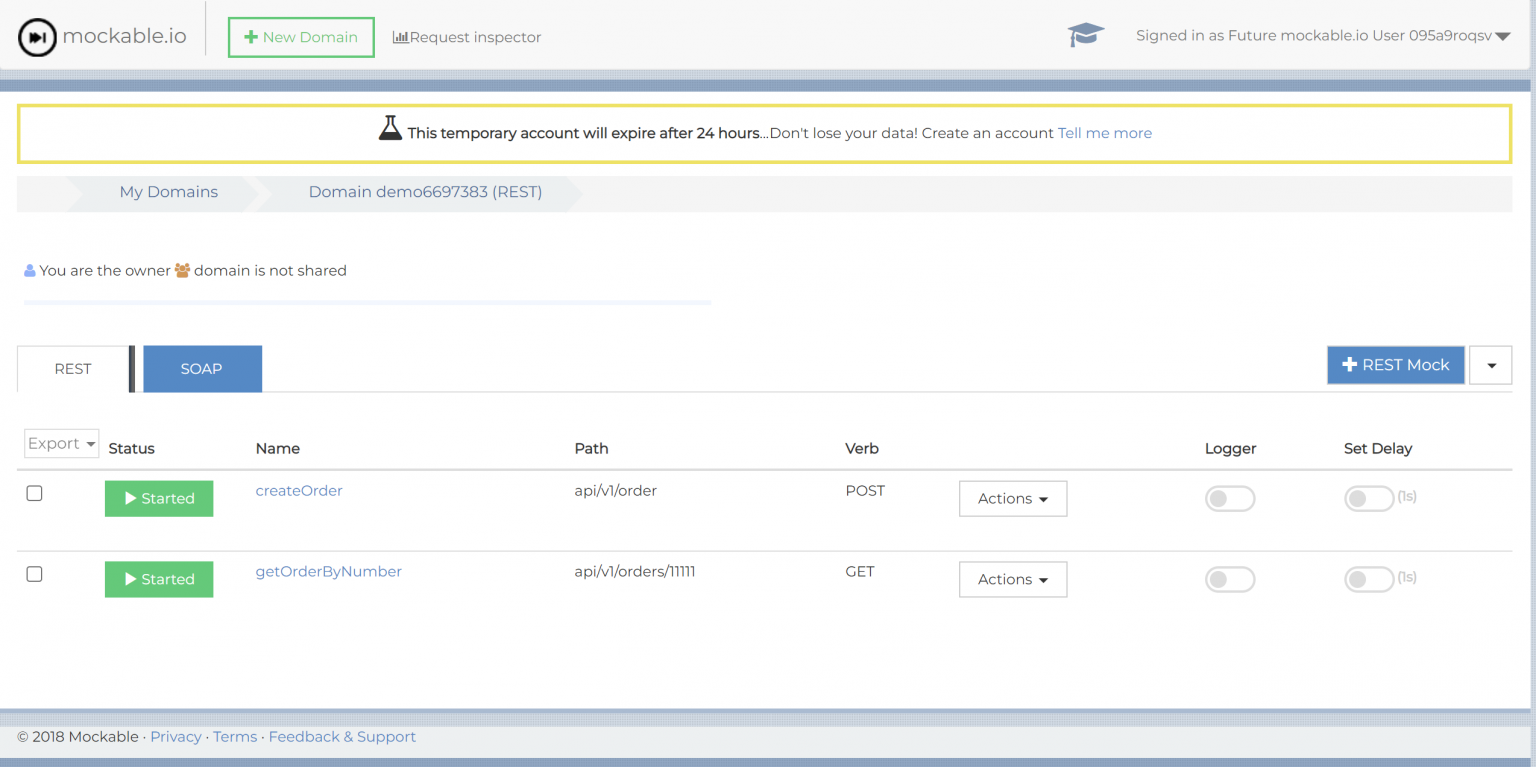Click the mockable.io play logo icon
This screenshot has height=767, width=1536.
click(37, 35)
